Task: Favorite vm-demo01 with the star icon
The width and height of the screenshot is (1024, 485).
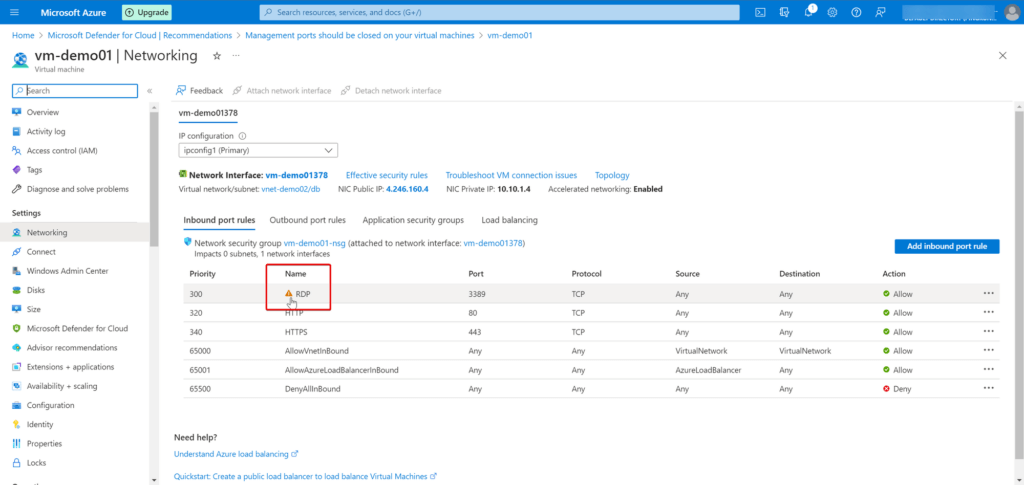Action: tap(217, 56)
